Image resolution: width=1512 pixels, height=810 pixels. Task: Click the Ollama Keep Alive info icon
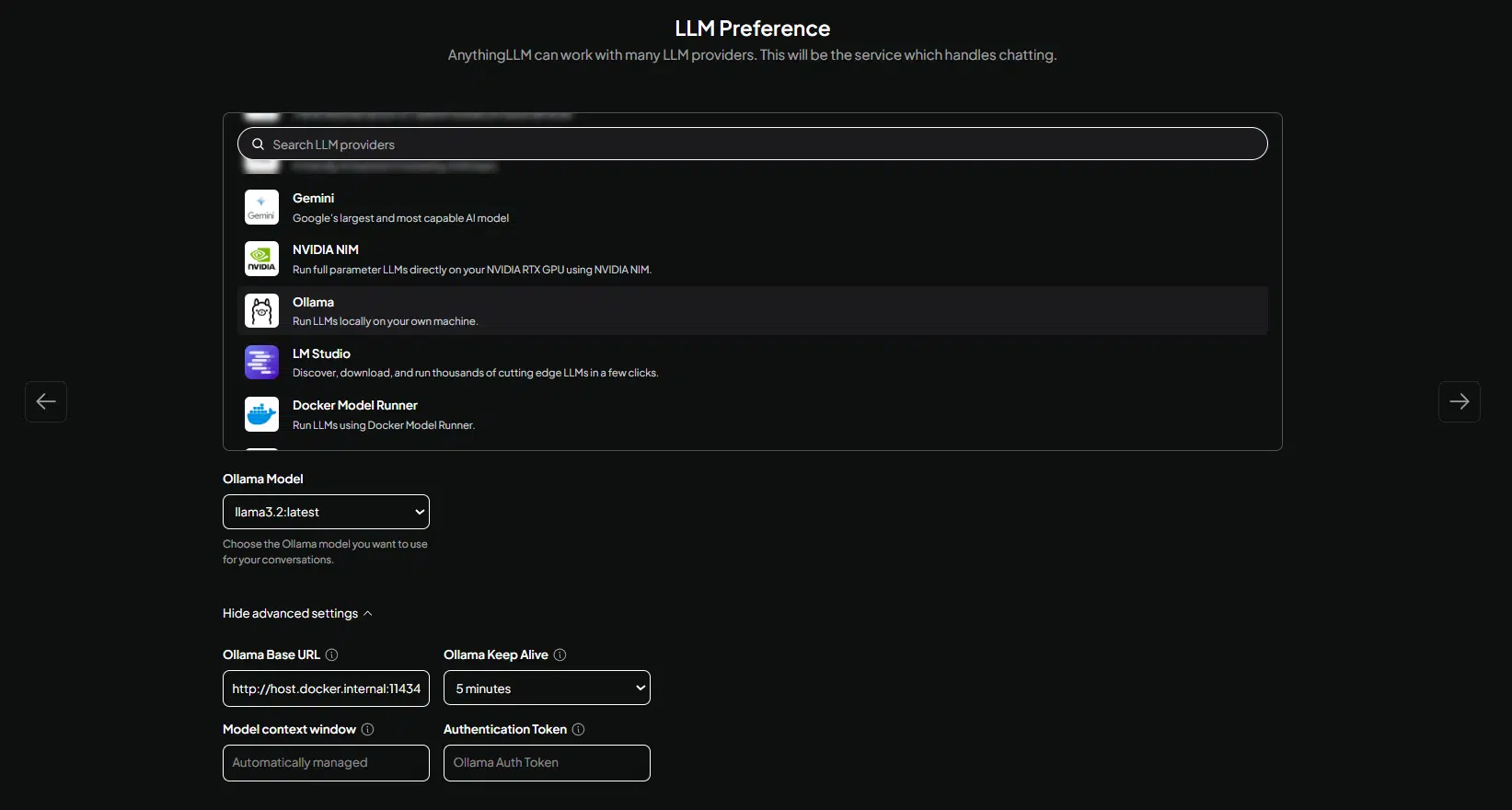(560, 654)
